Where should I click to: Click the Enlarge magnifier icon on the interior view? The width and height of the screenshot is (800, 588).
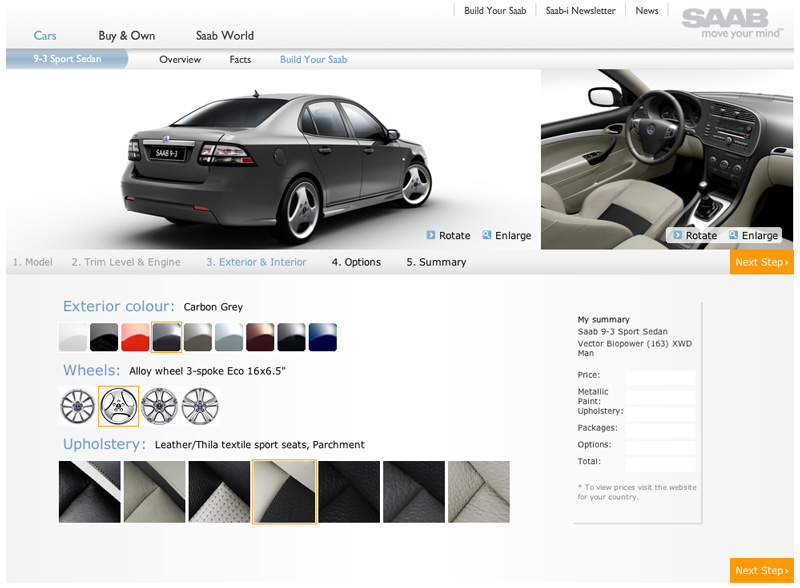(x=733, y=235)
